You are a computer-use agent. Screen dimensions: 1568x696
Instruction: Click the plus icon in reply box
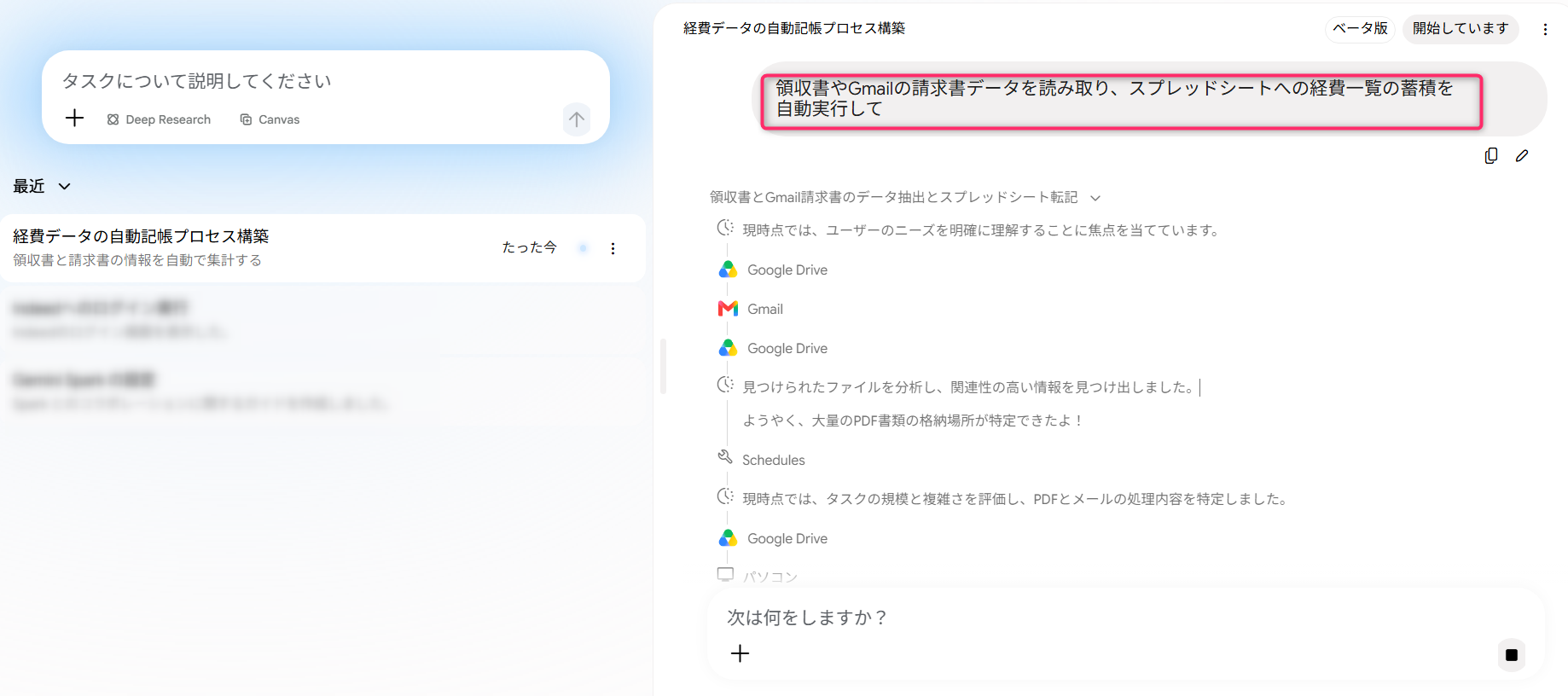click(x=740, y=653)
